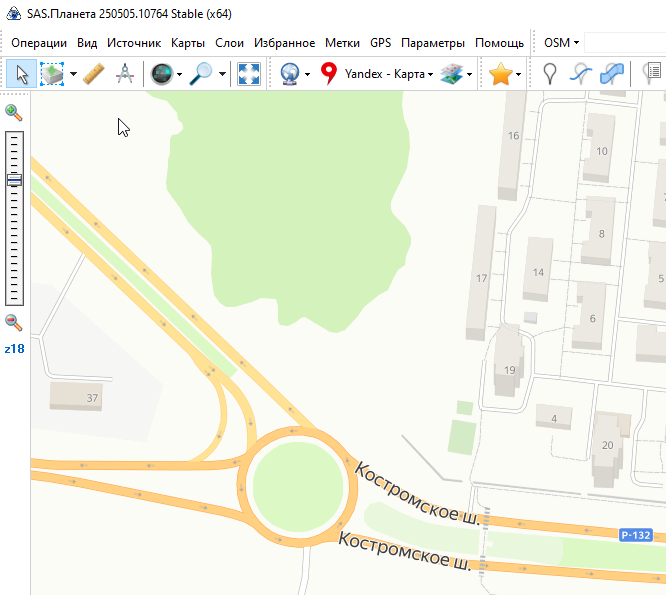Select the add polygon tool
666x595 pixels.
tap(612, 74)
